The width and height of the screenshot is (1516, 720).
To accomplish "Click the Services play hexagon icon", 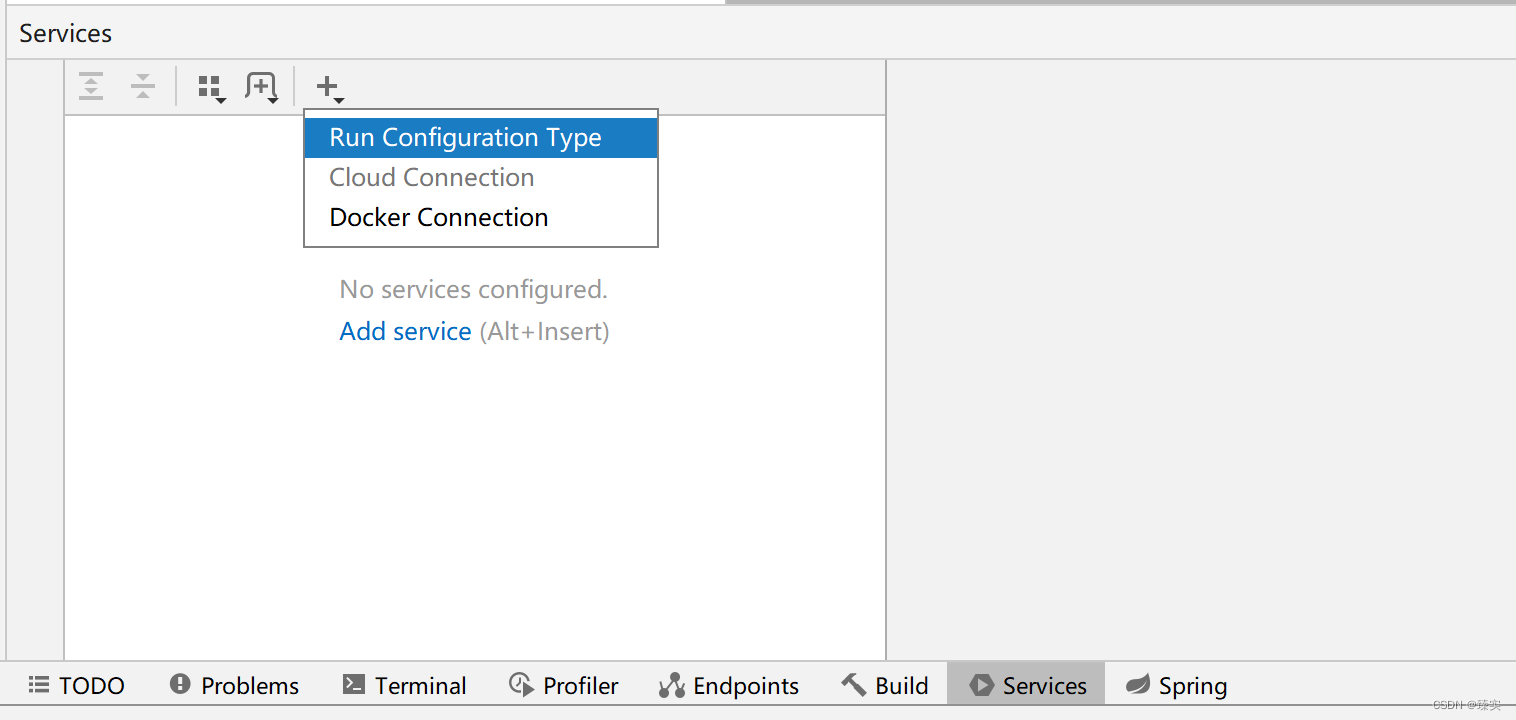I will click(x=982, y=685).
